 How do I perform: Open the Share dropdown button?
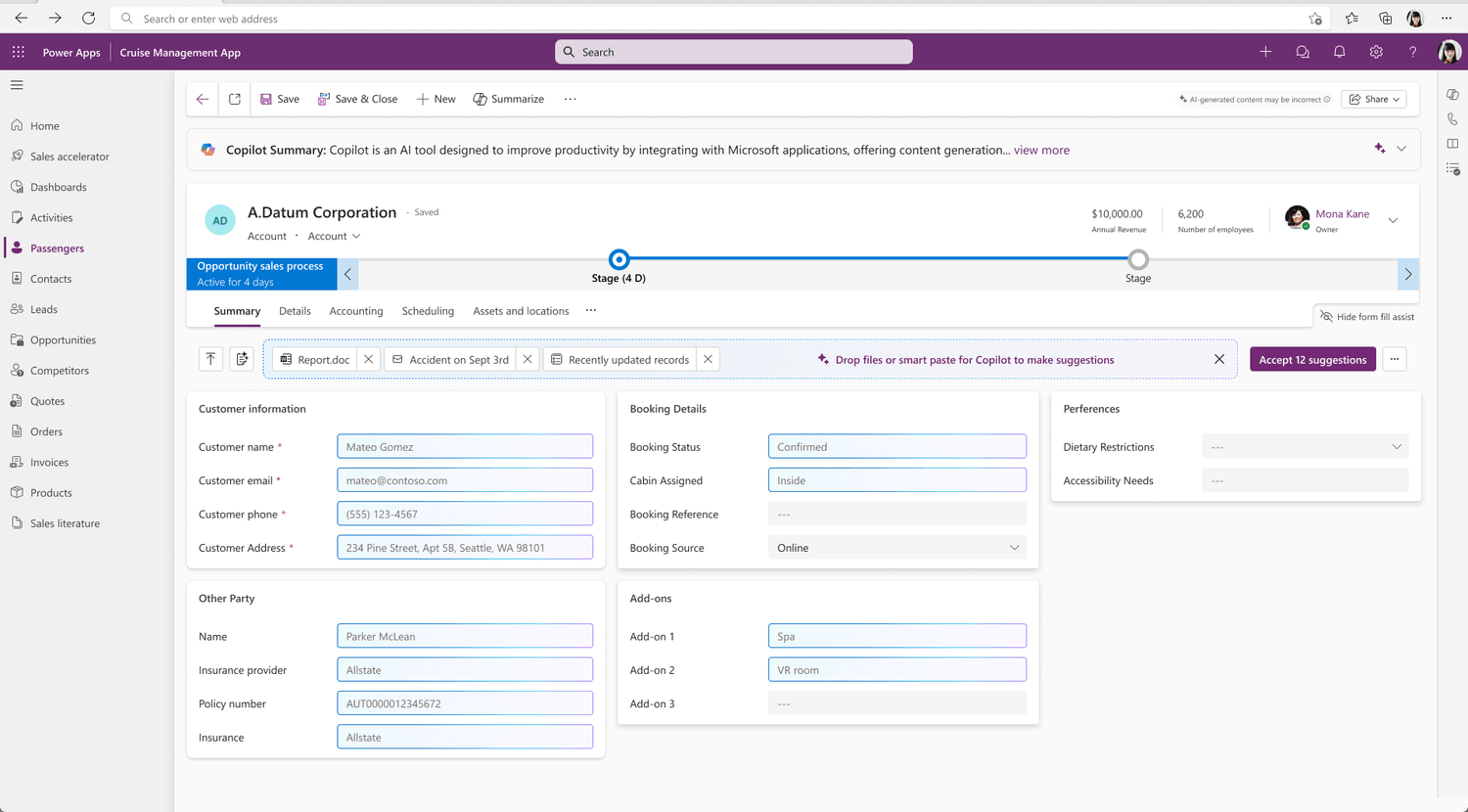[1375, 99]
